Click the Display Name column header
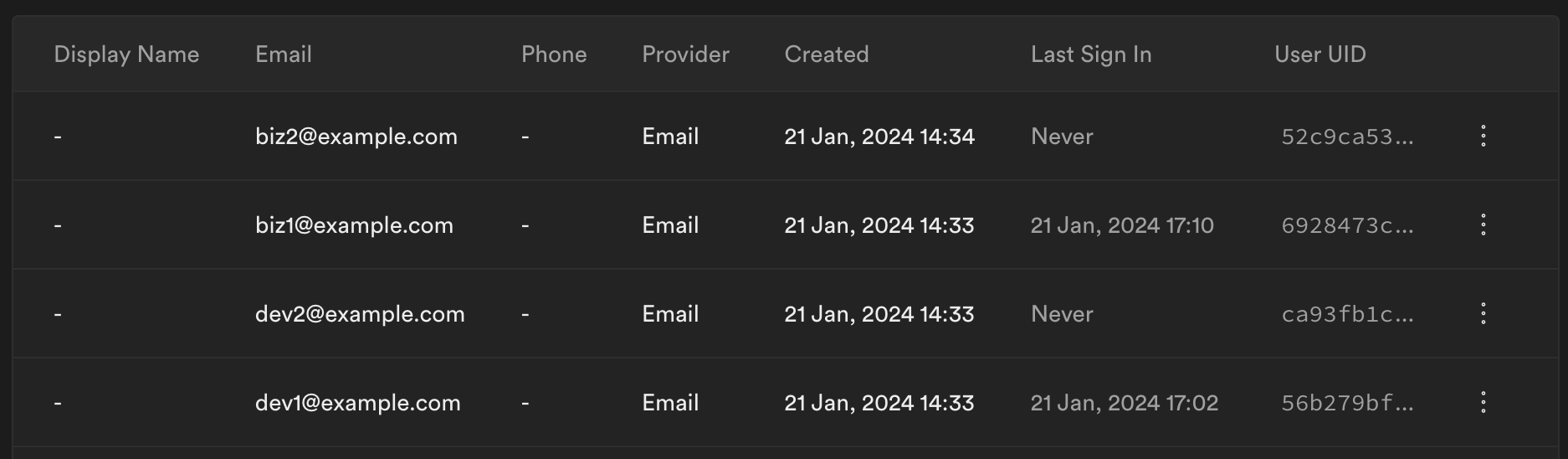The height and width of the screenshot is (459, 1568). coord(126,54)
